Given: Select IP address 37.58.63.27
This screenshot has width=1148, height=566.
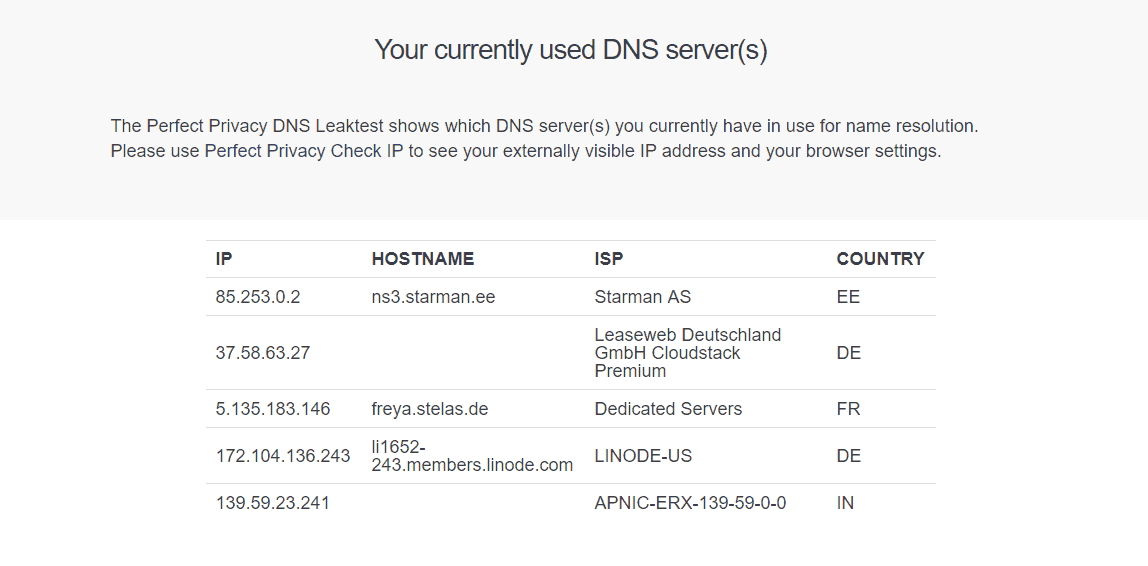Looking at the screenshot, I should point(262,353).
